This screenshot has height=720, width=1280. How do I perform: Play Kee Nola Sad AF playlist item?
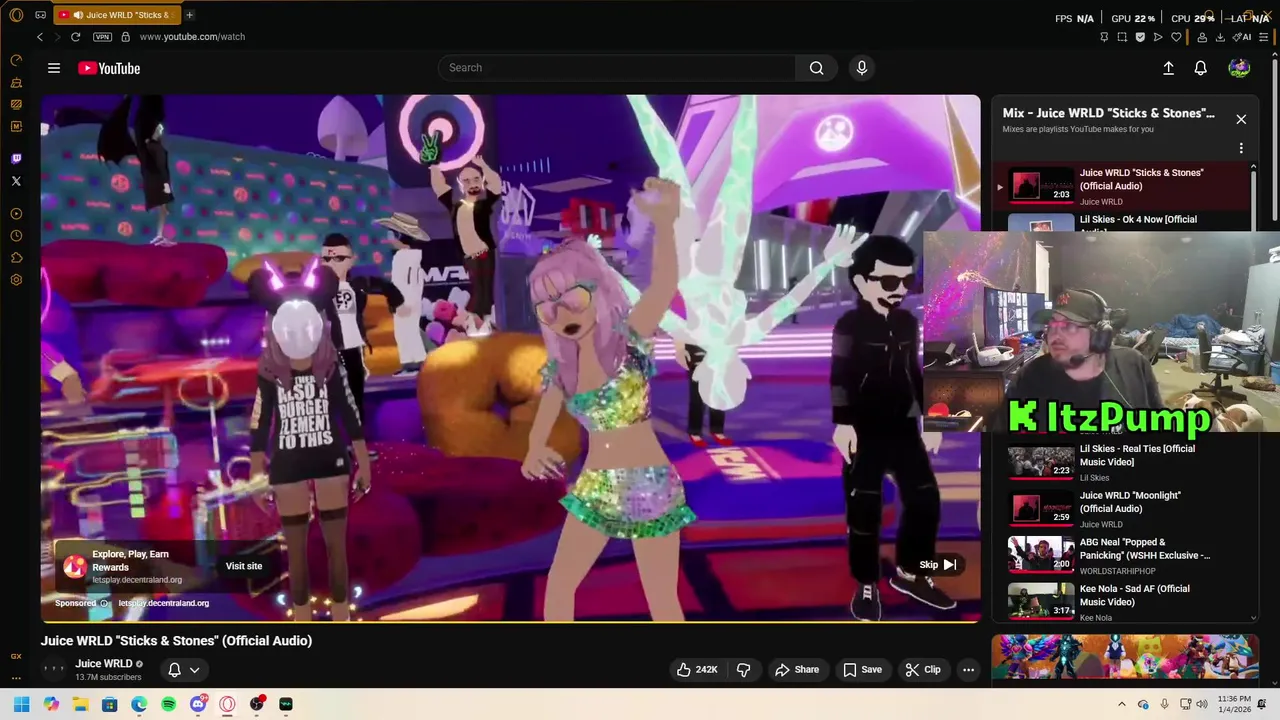tap(1120, 602)
